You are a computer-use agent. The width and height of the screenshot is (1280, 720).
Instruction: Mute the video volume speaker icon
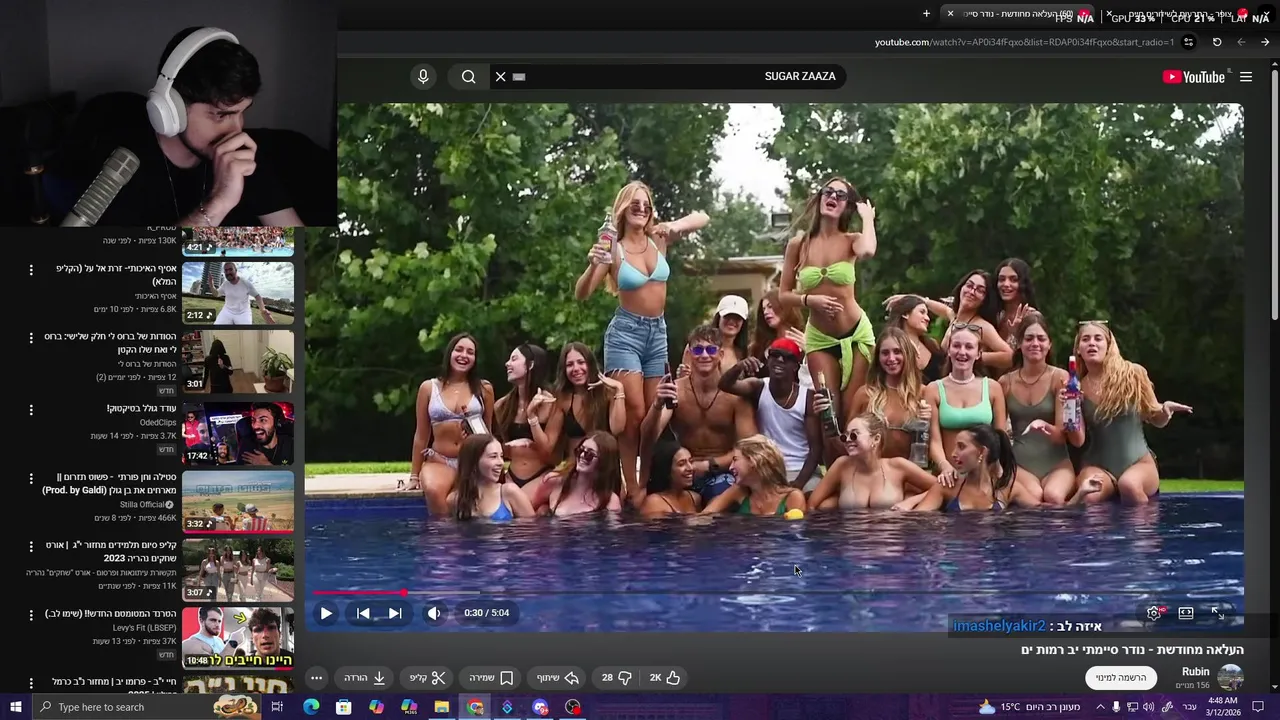pyautogui.click(x=434, y=613)
